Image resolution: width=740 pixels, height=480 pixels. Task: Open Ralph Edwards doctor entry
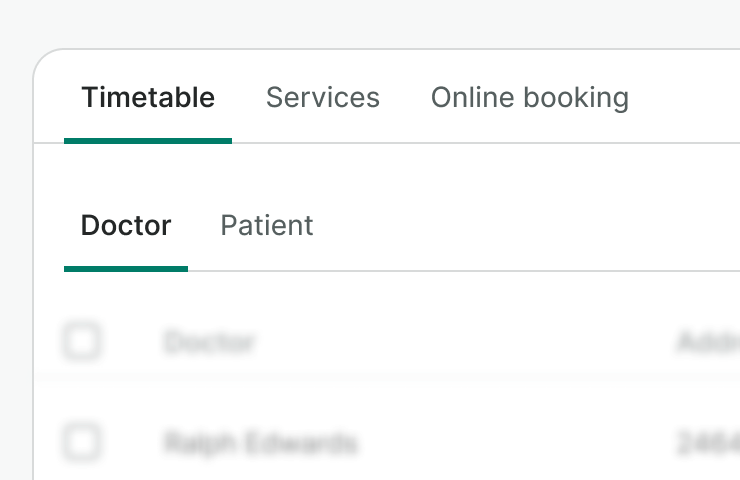click(260, 442)
